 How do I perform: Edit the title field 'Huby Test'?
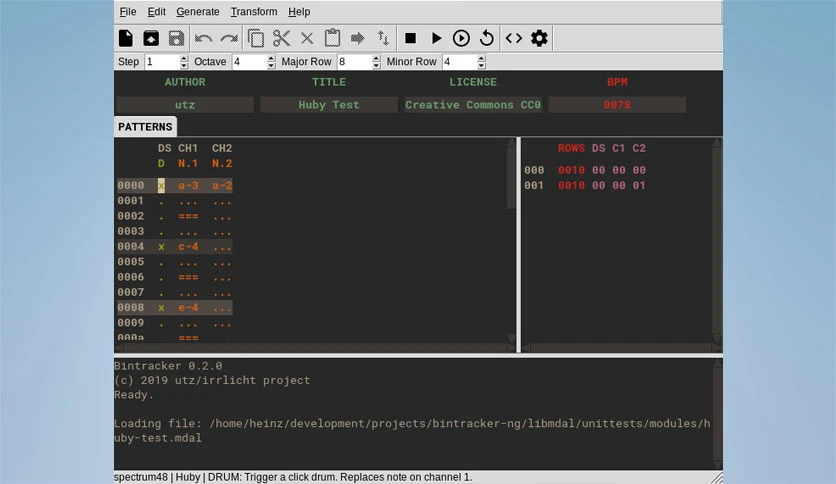point(329,104)
